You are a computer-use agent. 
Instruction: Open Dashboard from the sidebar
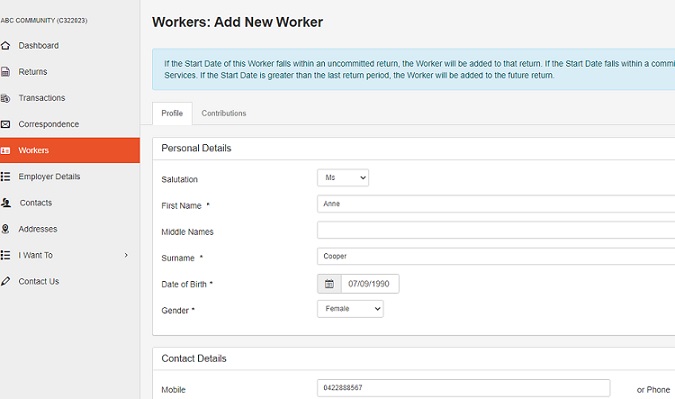click(x=38, y=46)
